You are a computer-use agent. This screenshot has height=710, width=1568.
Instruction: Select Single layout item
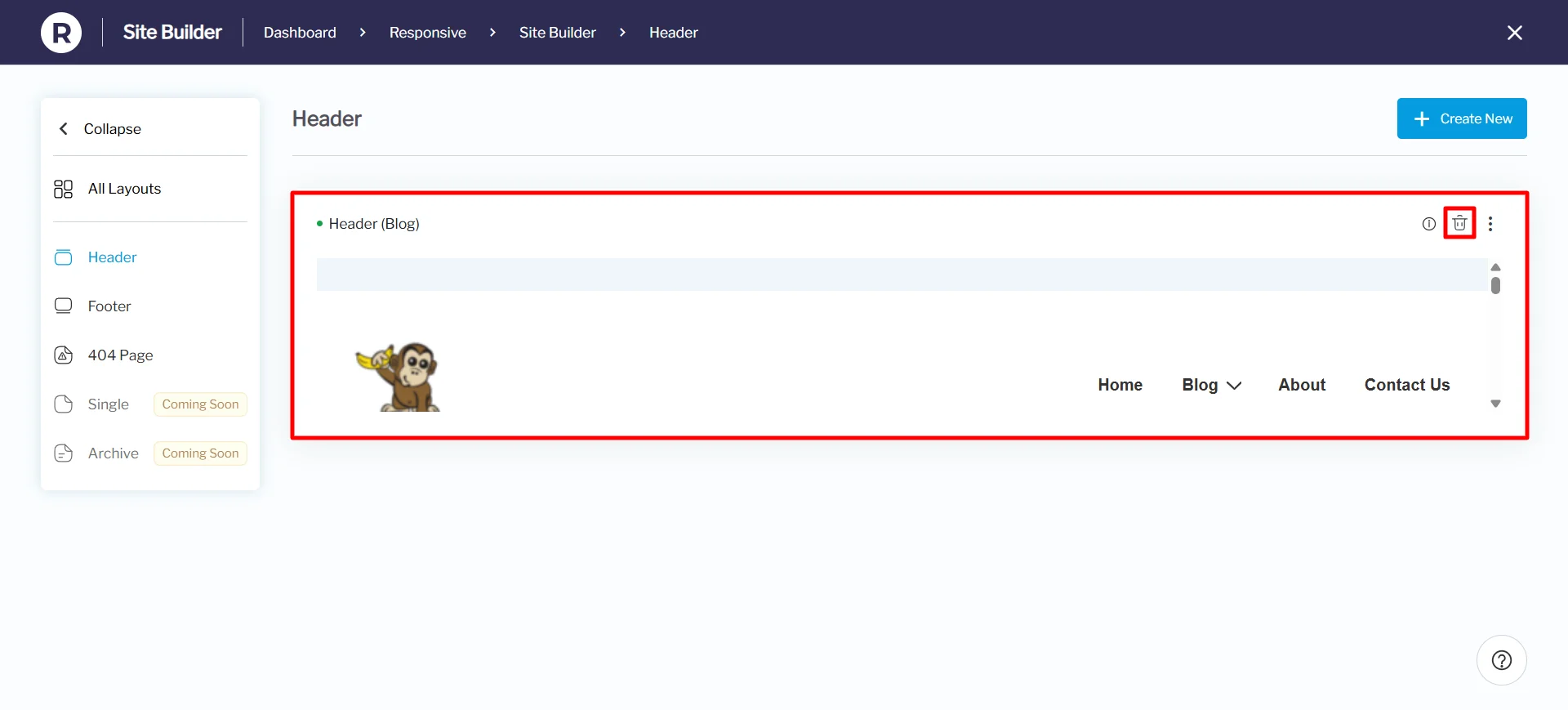[x=108, y=404]
